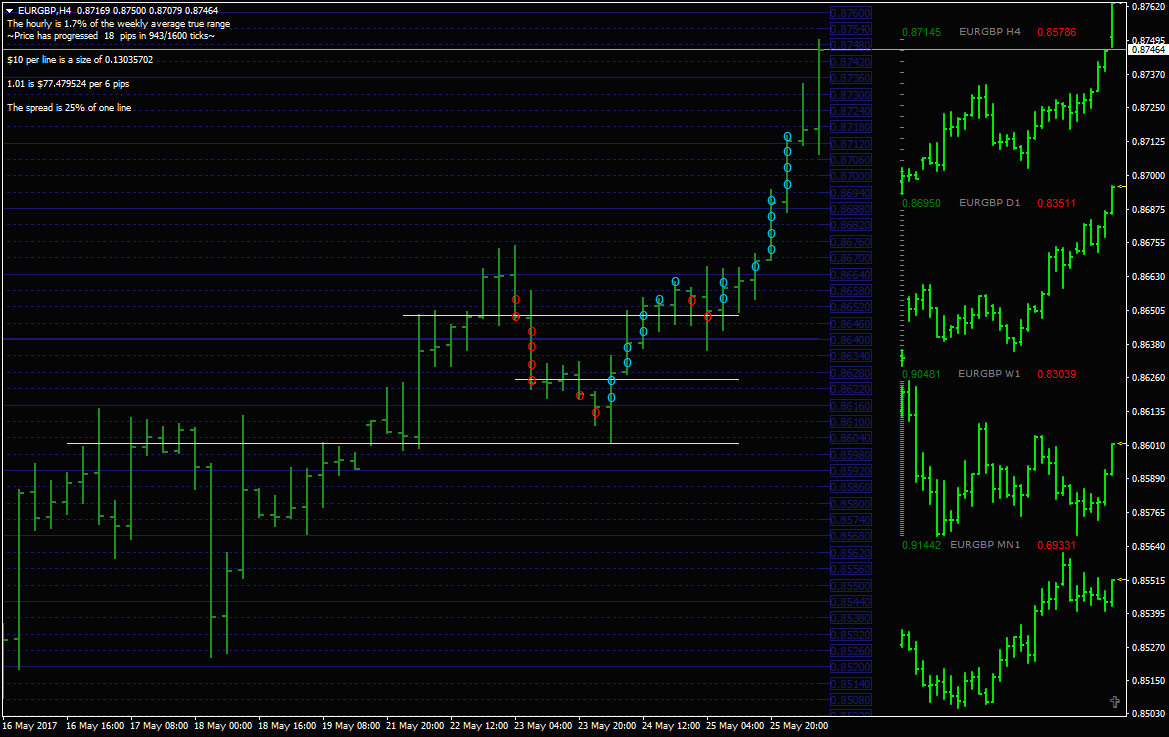Click the 0.85800 grid level label
The height and width of the screenshot is (737, 1169).
(x=851, y=504)
